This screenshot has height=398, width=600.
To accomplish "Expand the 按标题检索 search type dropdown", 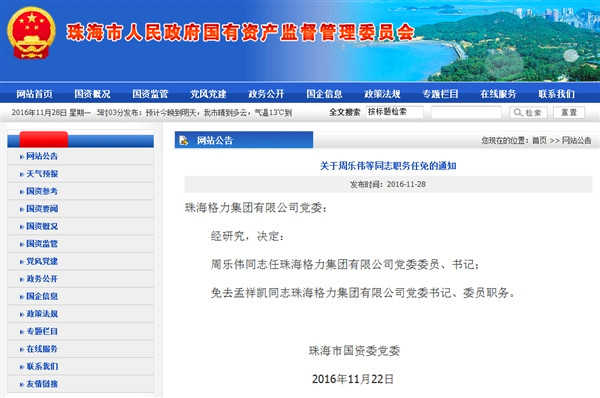I will pos(395,112).
